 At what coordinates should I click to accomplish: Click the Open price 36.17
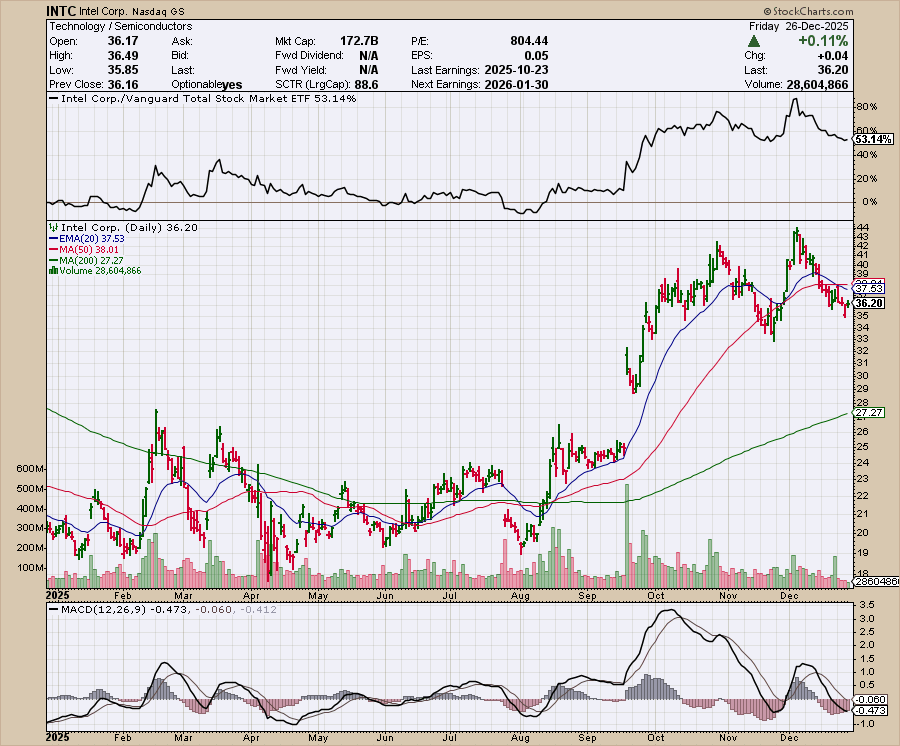point(123,41)
